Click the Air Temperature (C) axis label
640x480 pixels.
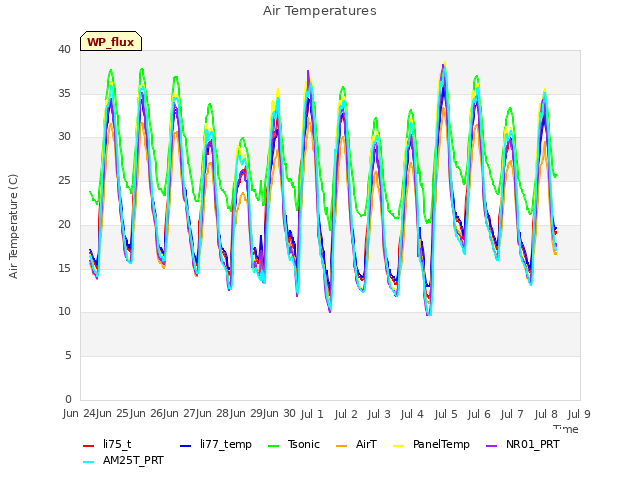(13, 226)
